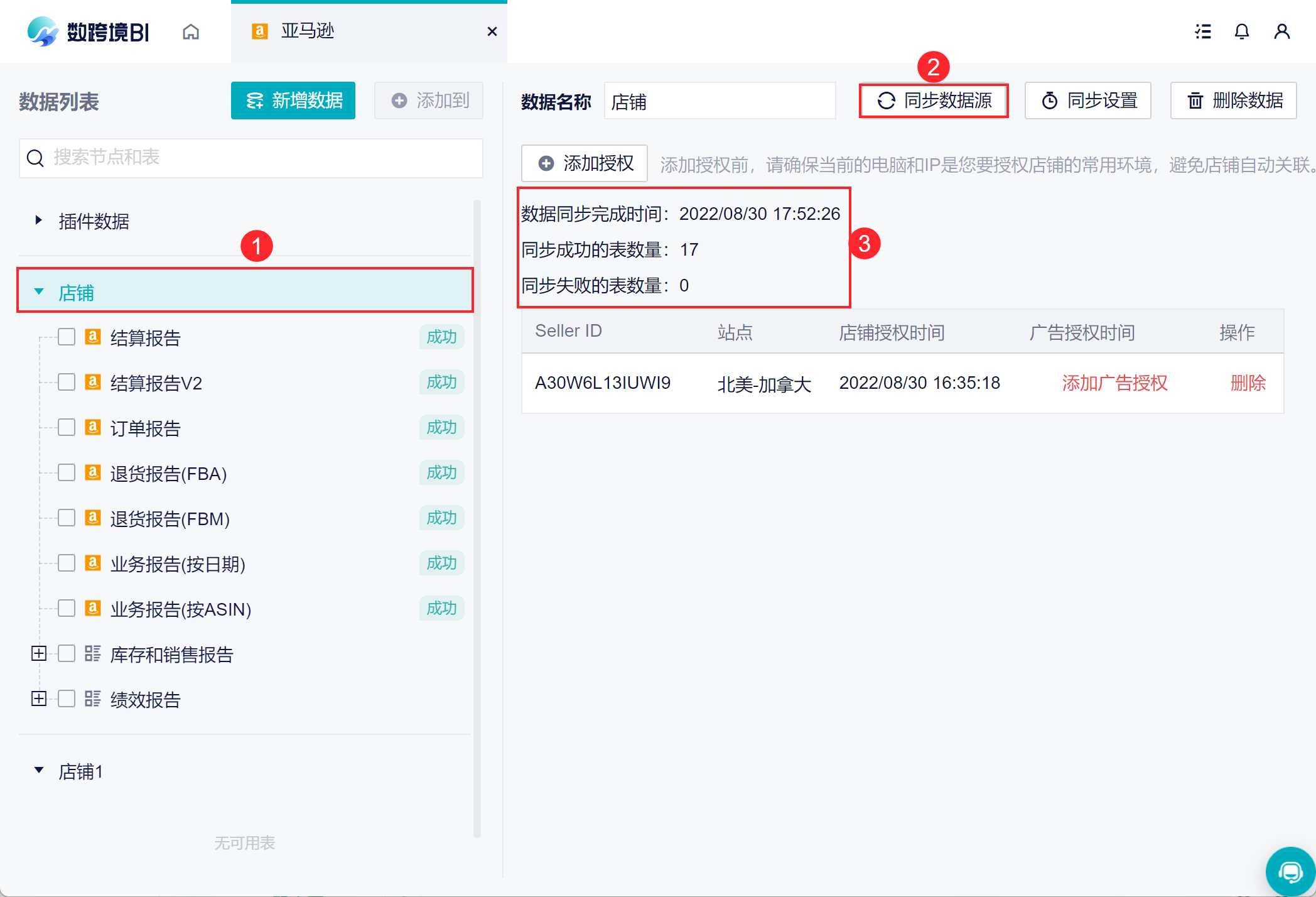
Task: Click the search magnifier icon
Action: coord(36,158)
